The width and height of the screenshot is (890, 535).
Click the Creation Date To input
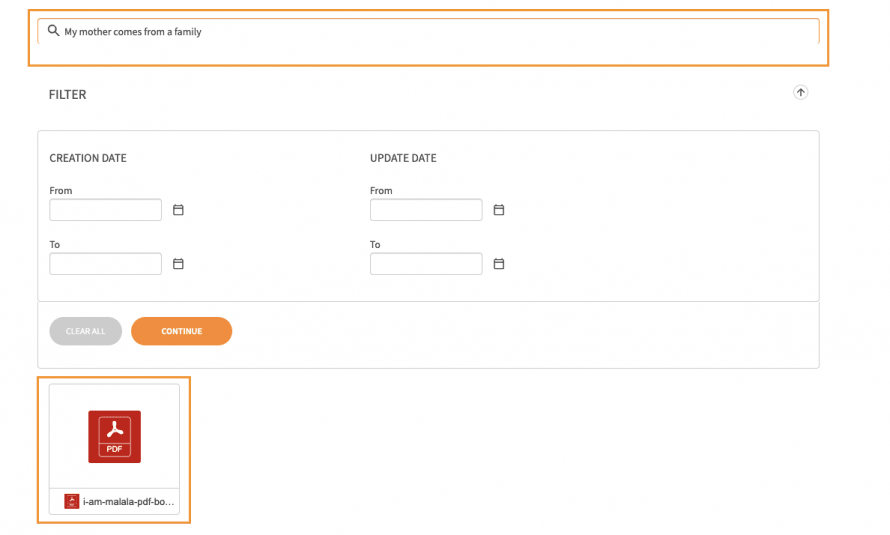[105, 264]
